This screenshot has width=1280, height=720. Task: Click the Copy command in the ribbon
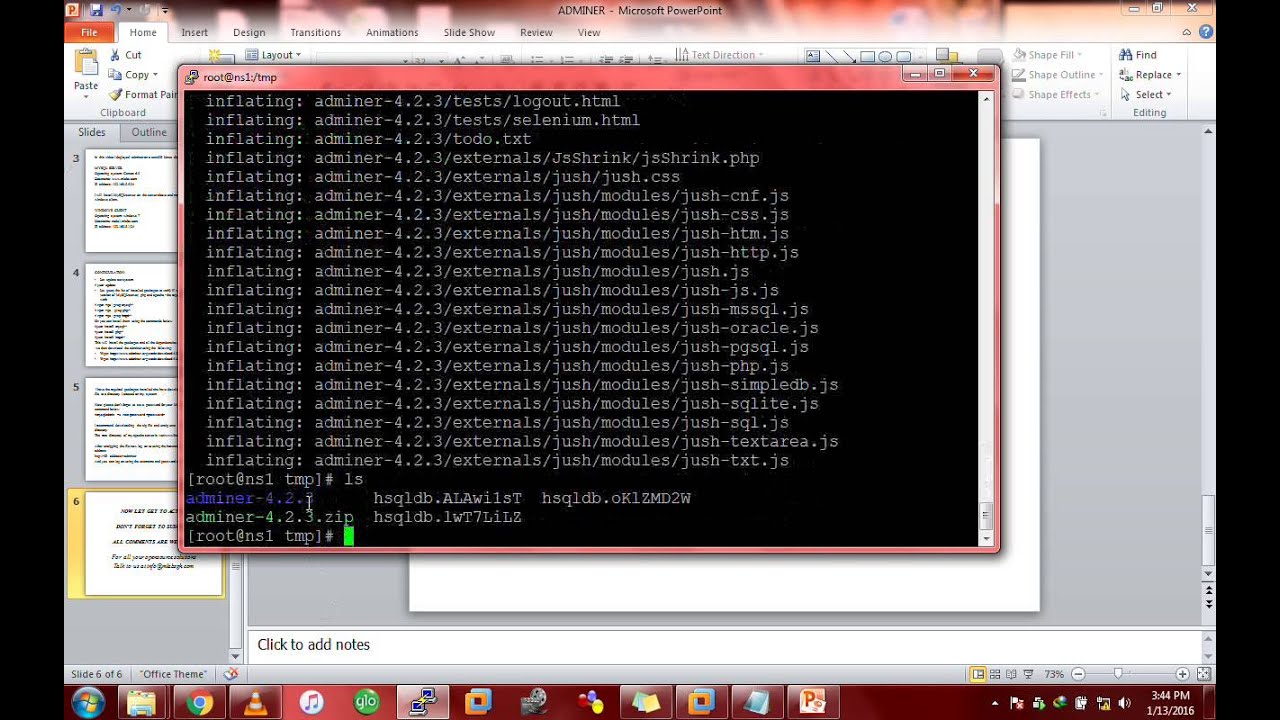[x=129, y=75]
